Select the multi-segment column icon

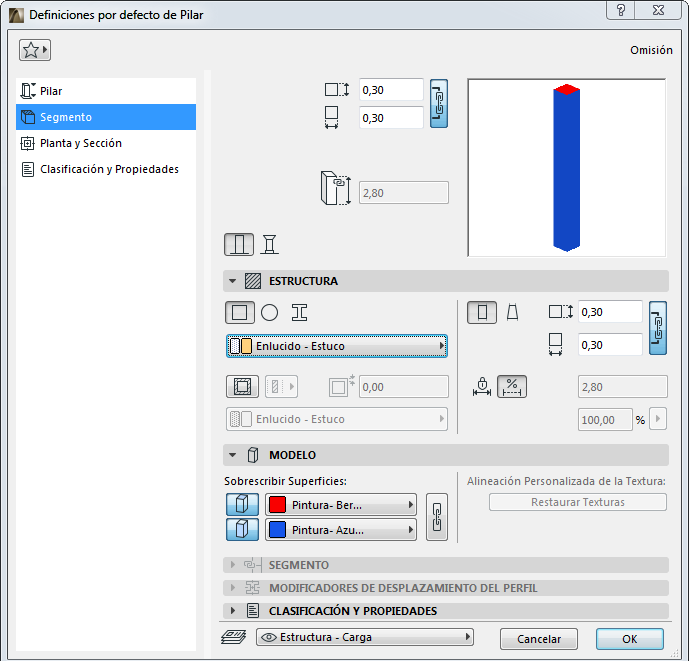269,244
